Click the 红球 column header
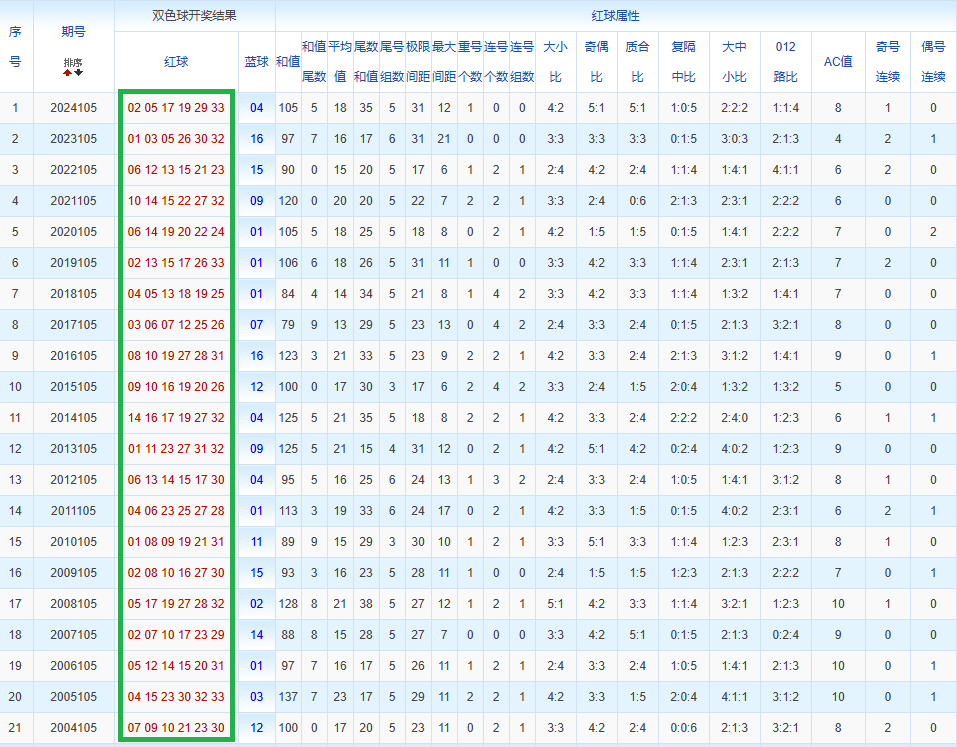957x747 pixels. pos(176,62)
